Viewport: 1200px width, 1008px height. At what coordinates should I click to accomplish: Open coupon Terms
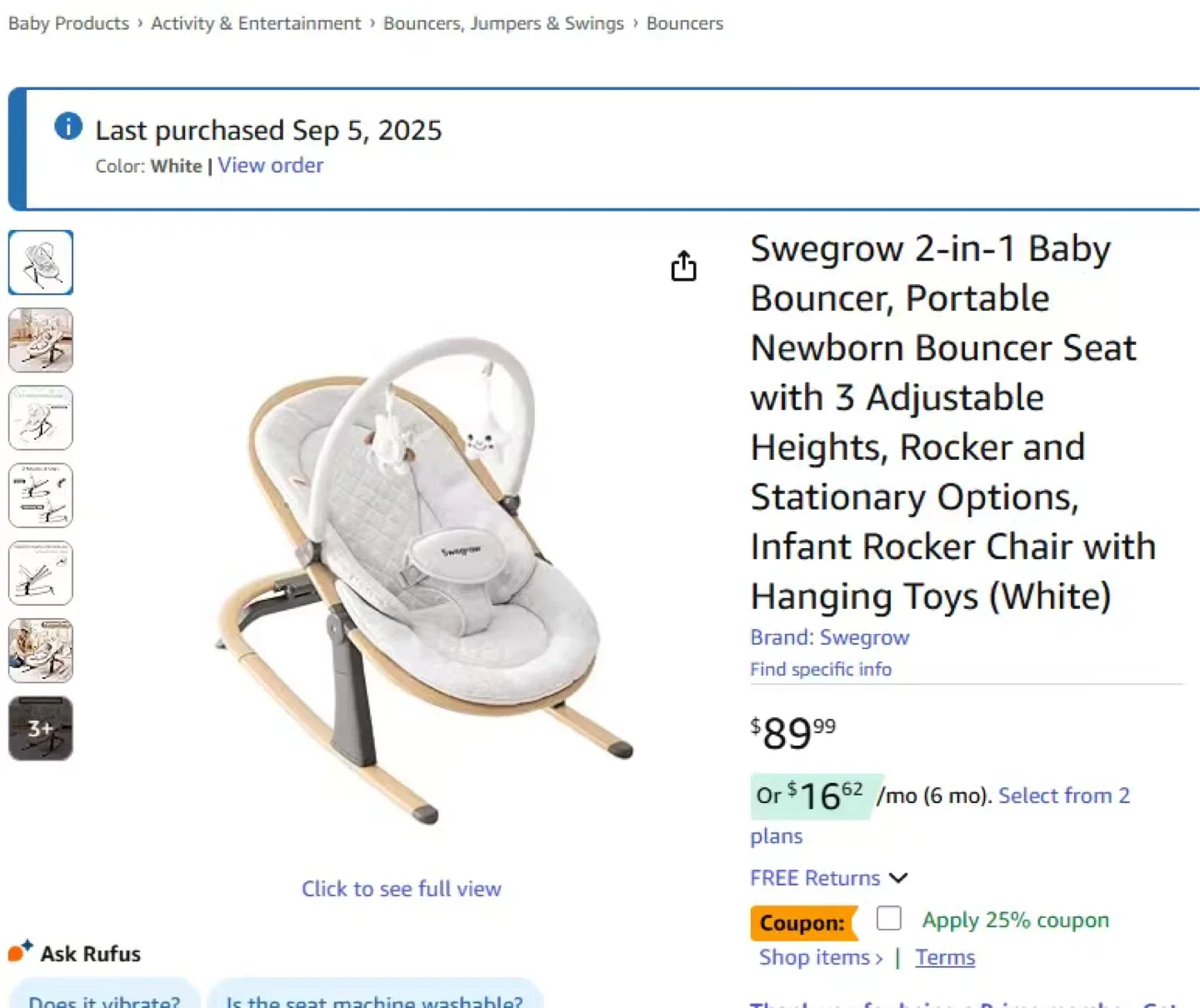click(x=944, y=957)
